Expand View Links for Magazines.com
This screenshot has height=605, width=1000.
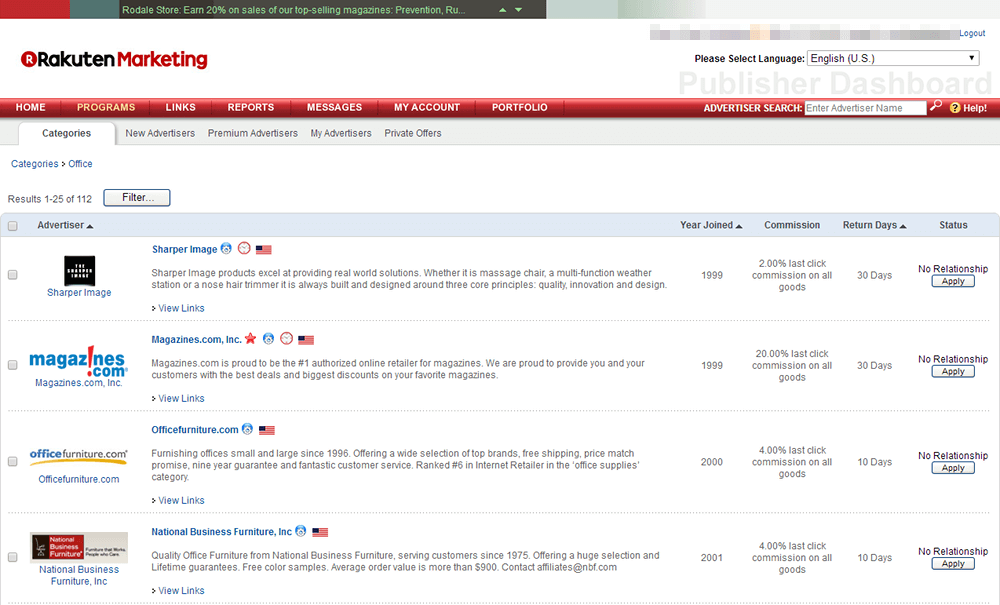click(181, 398)
